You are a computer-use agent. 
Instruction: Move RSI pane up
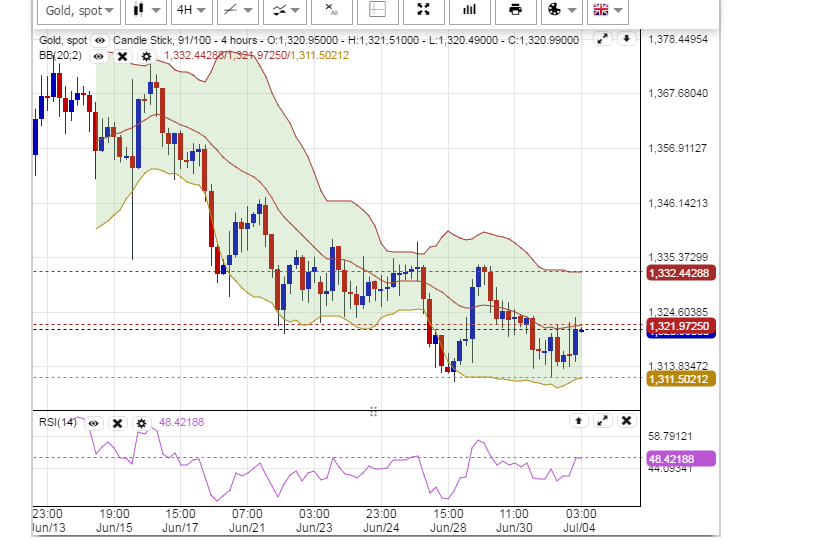click(579, 421)
